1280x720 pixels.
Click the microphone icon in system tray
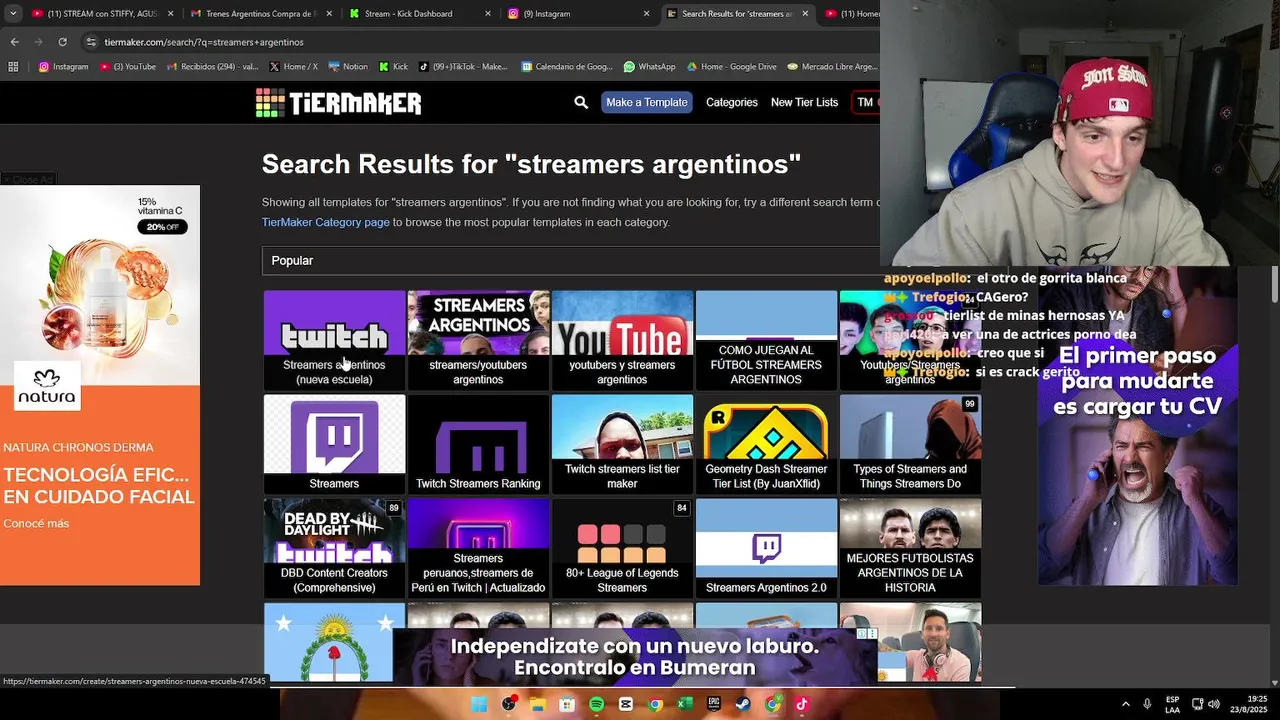1147,704
